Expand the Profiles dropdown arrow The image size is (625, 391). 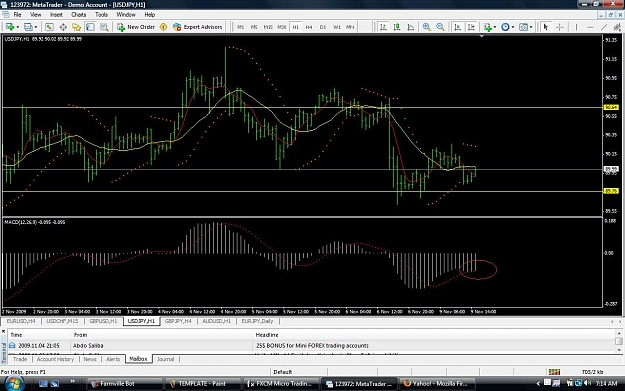36,27
